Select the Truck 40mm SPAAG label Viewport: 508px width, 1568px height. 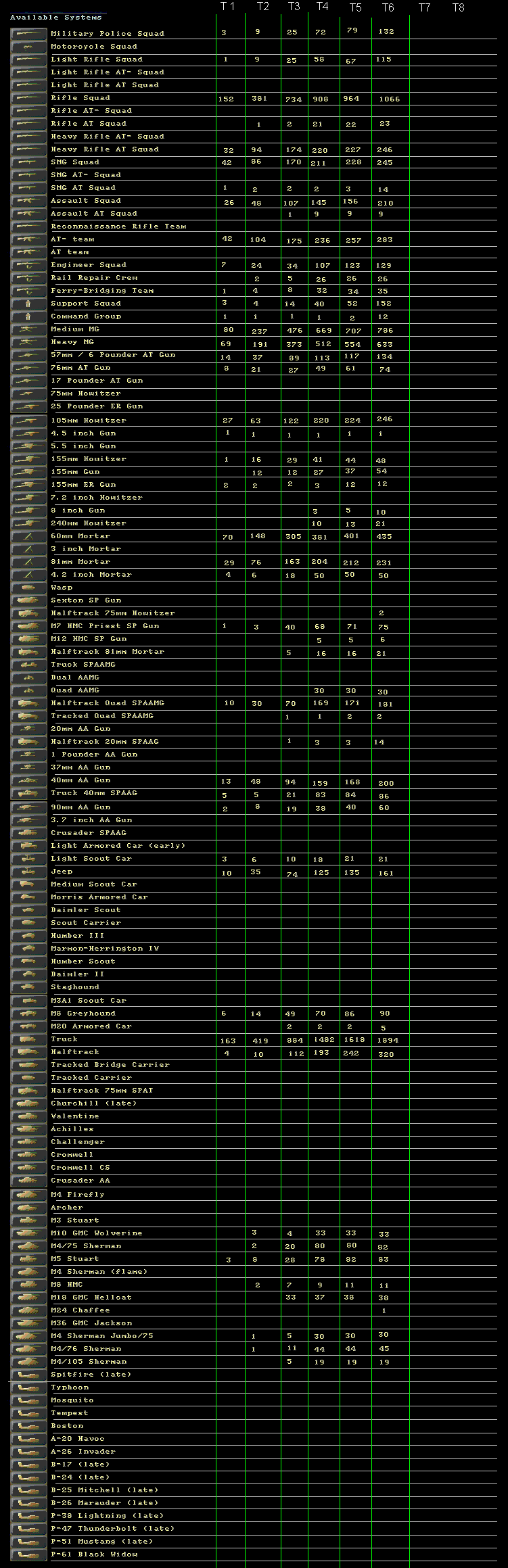94,792
